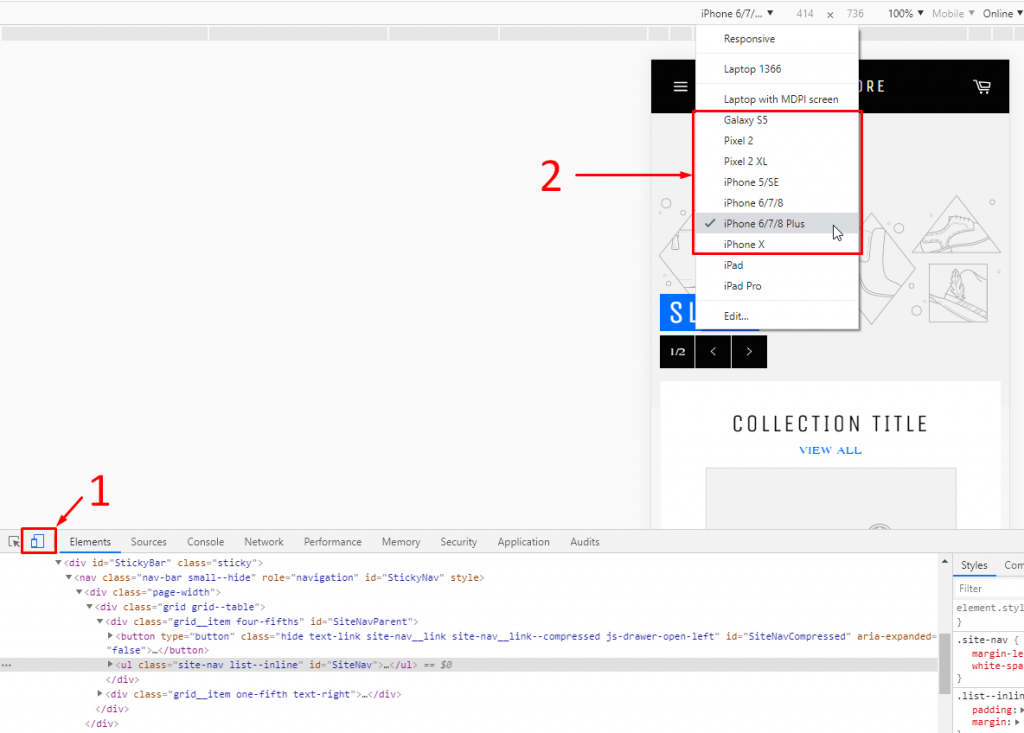Open the hamburger menu on the store header
The width and height of the screenshot is (1024, 733).
point(680,86)
